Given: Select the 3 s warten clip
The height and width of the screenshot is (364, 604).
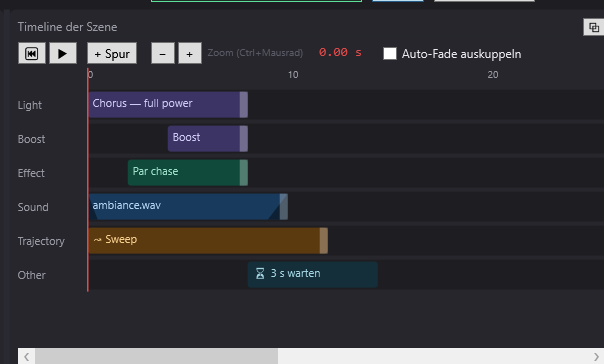Looking at the screenshot, I should coord(313,274).
